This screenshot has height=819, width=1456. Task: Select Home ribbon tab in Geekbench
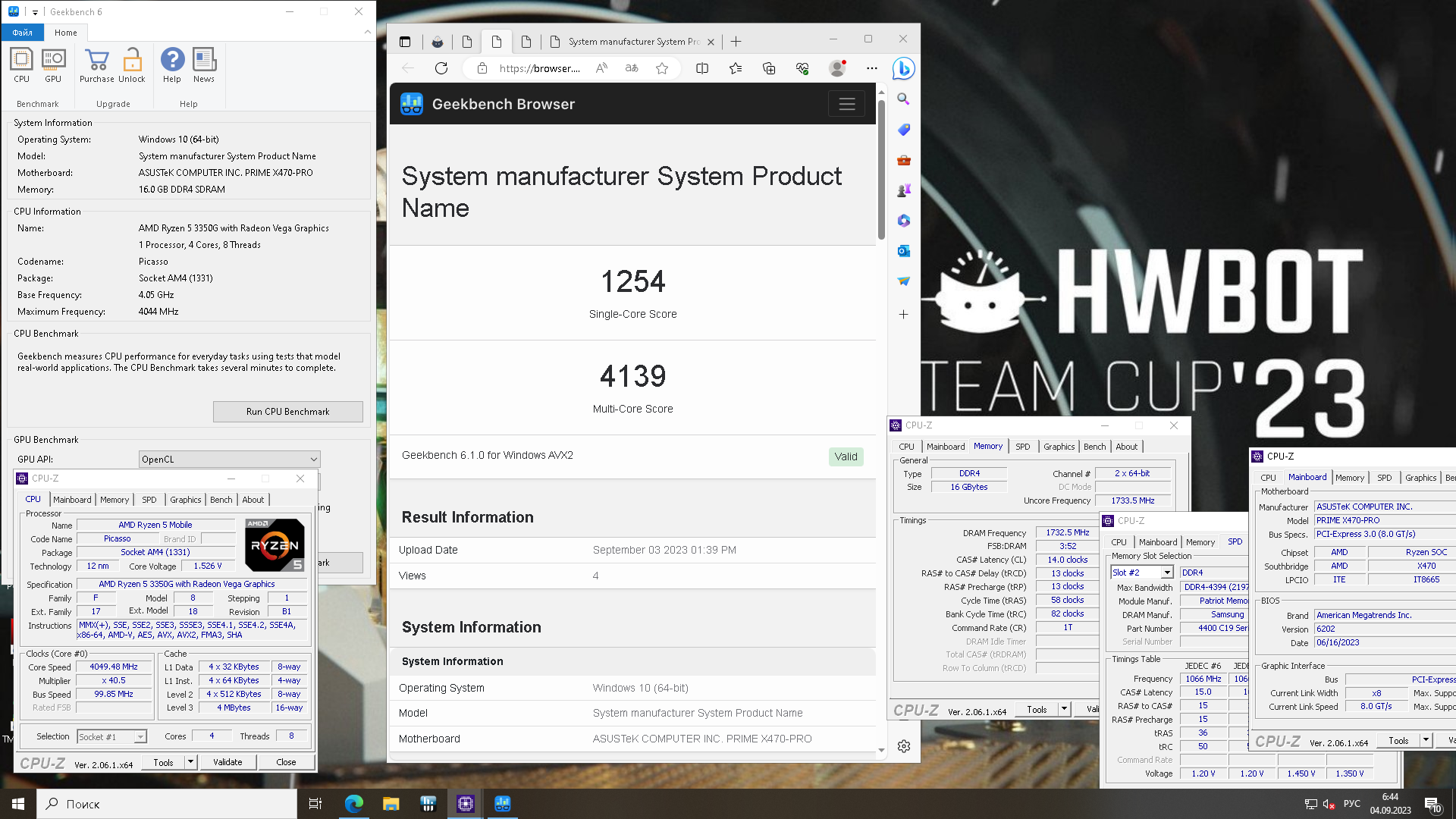[x=66, y=33]
